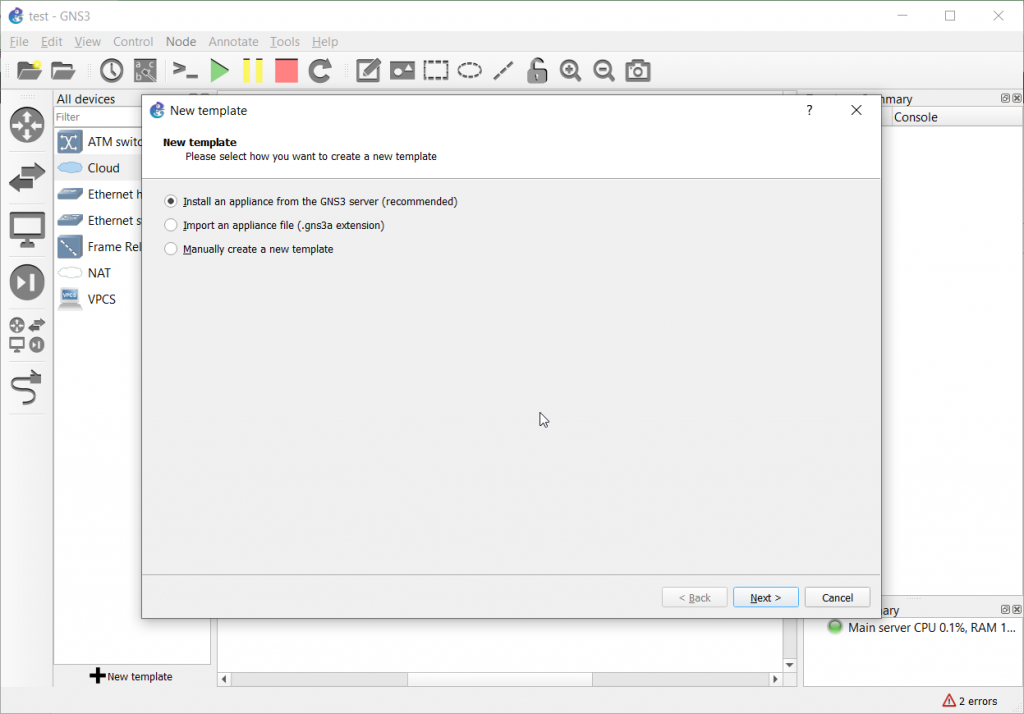
Task: Reload all nodes icon
Action: (320, 70)
